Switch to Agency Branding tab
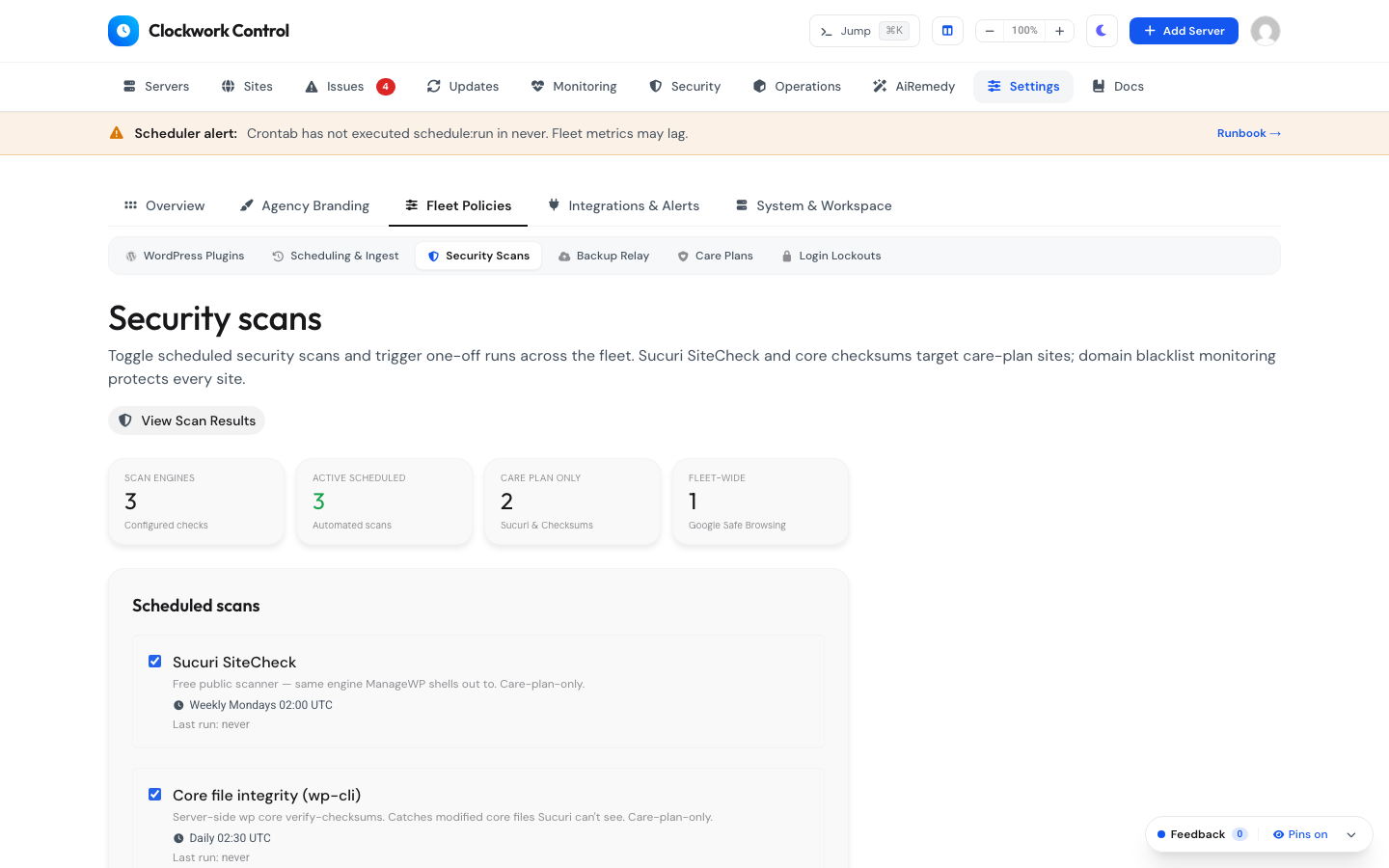This screenshot has height=868, width=1389. tap(305, 205)
